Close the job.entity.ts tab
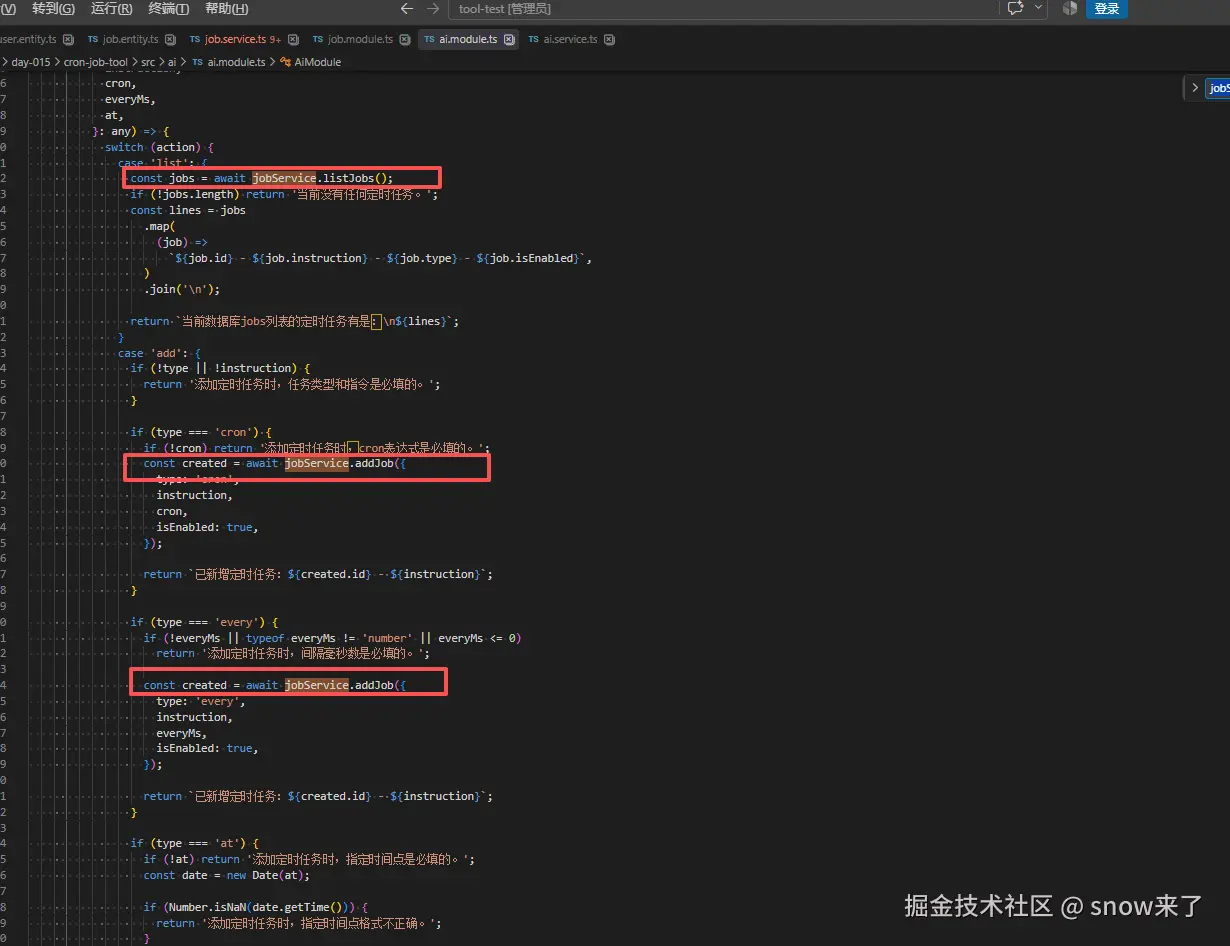The height and width of the screenshot is (946, 1230). [x=170, y=40]
